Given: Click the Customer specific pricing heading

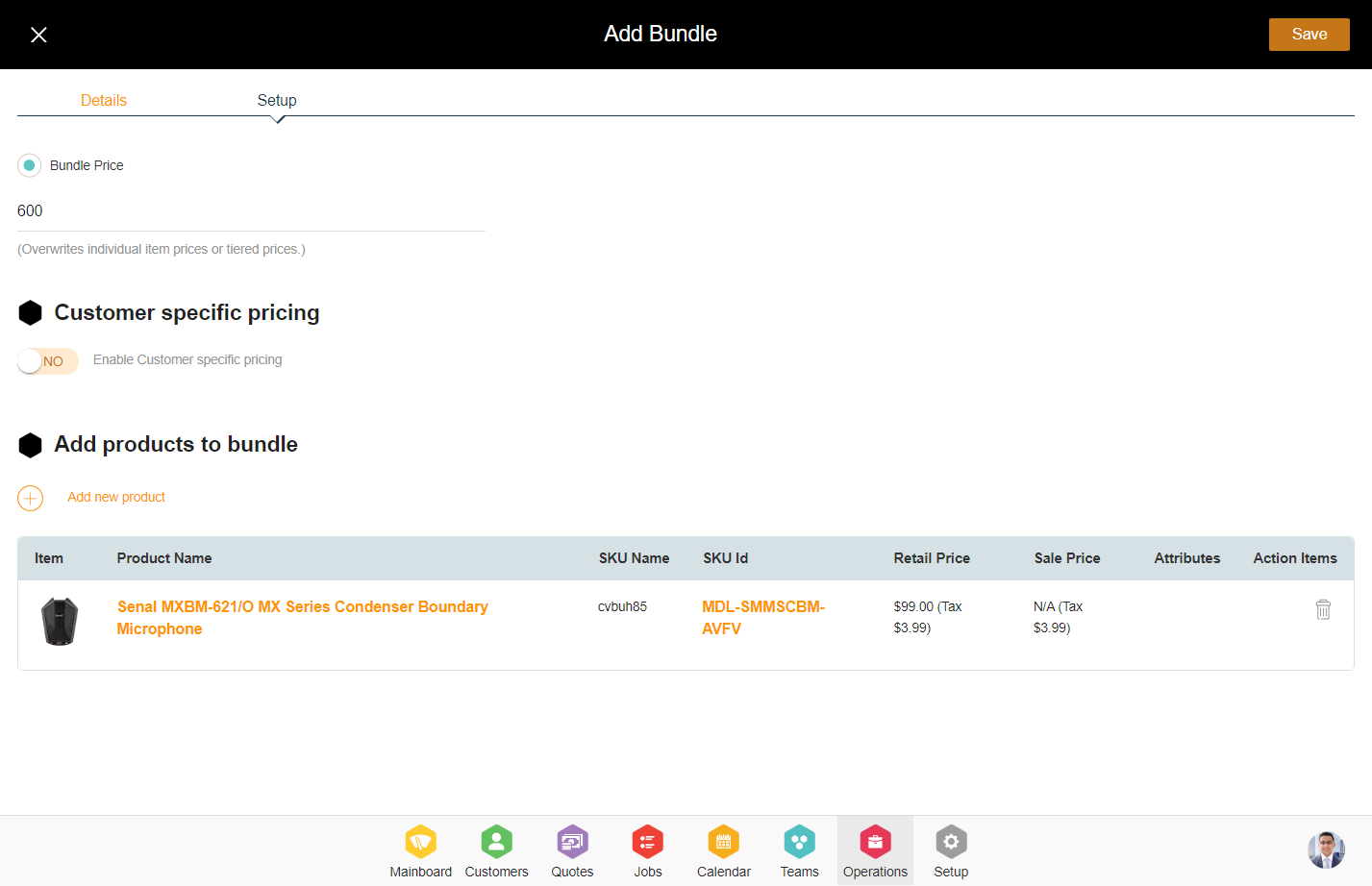Looking at the screenshot, I should coord(187,313).
